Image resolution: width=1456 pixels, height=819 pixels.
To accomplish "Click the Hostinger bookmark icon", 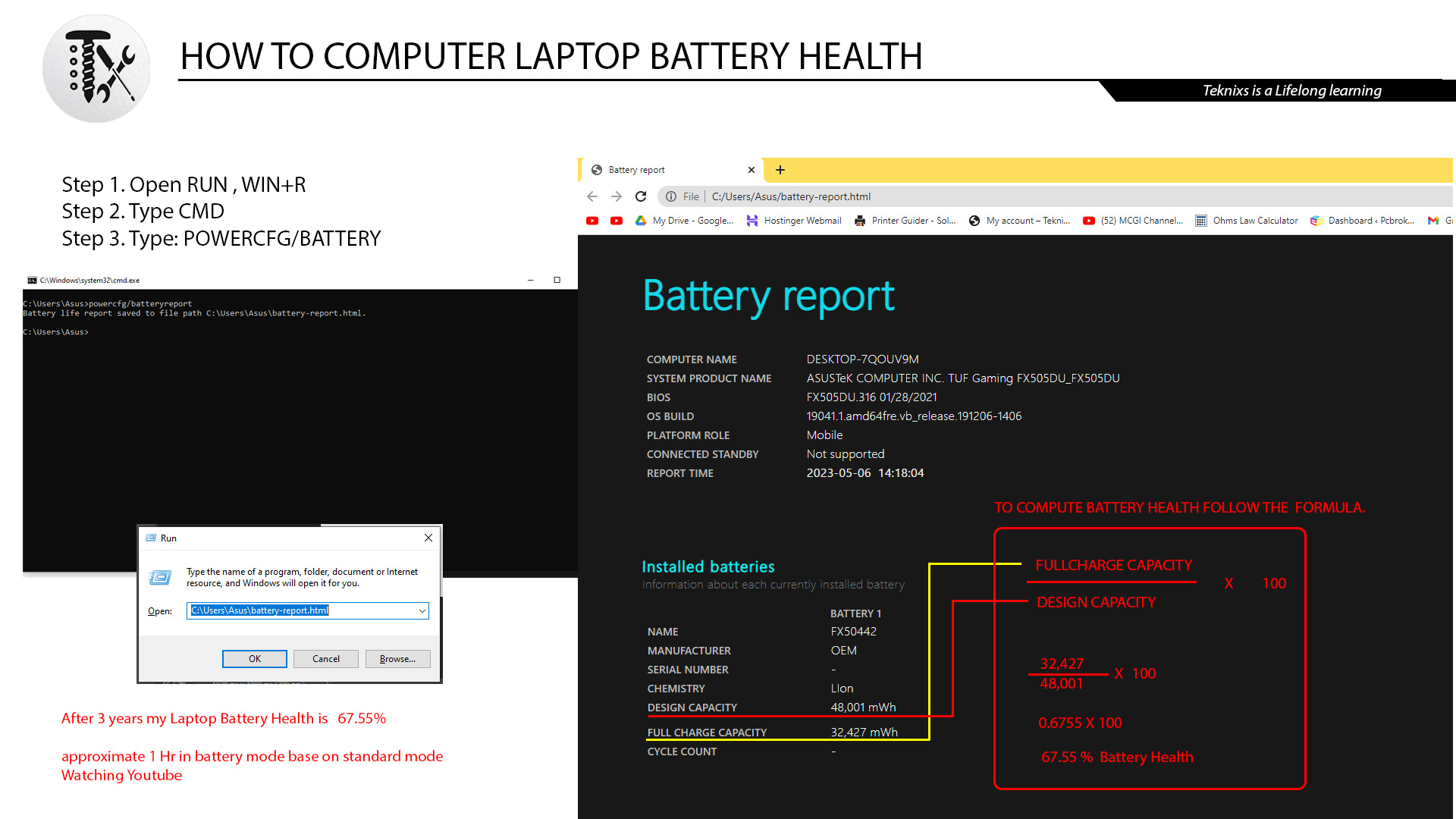I will click(752, 221).
